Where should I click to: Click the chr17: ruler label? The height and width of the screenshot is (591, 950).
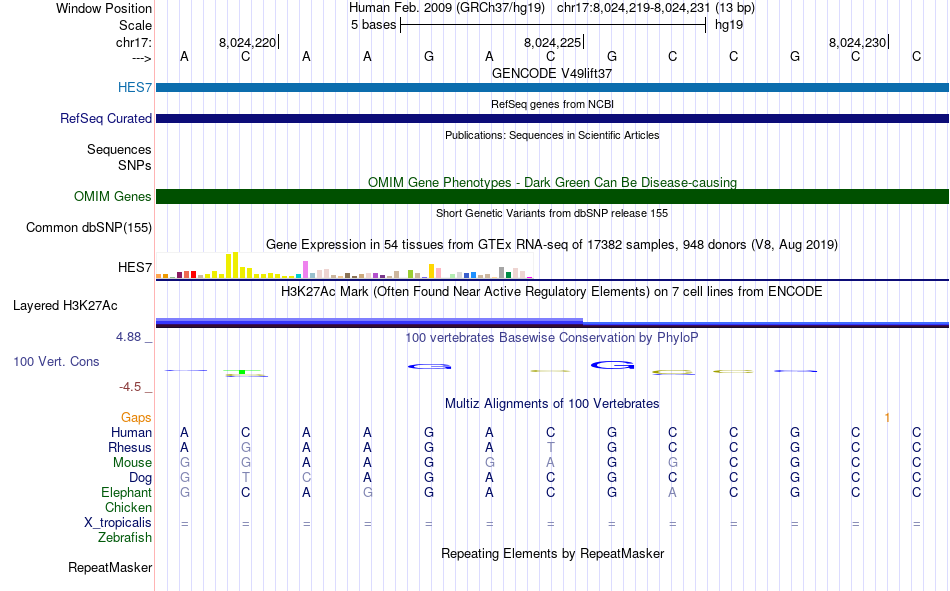click(x=133, y=42)
